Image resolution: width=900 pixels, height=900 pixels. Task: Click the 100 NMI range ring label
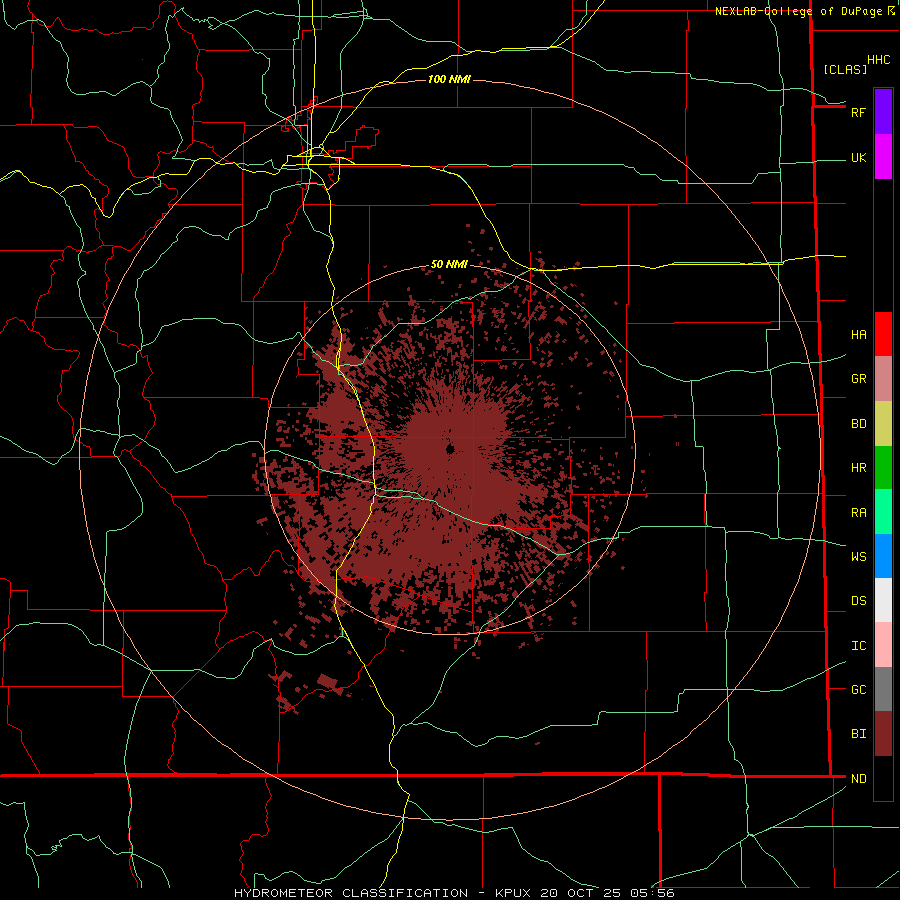[x=449, y=79]
